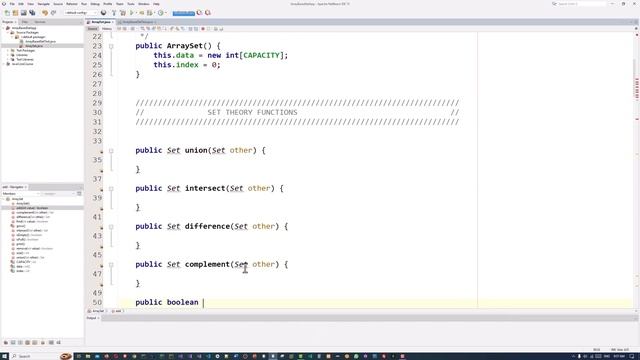This screenshot has width=640, height=360.
Task: Toggle Sort by Source in Navigator
Action: [58, 343]
